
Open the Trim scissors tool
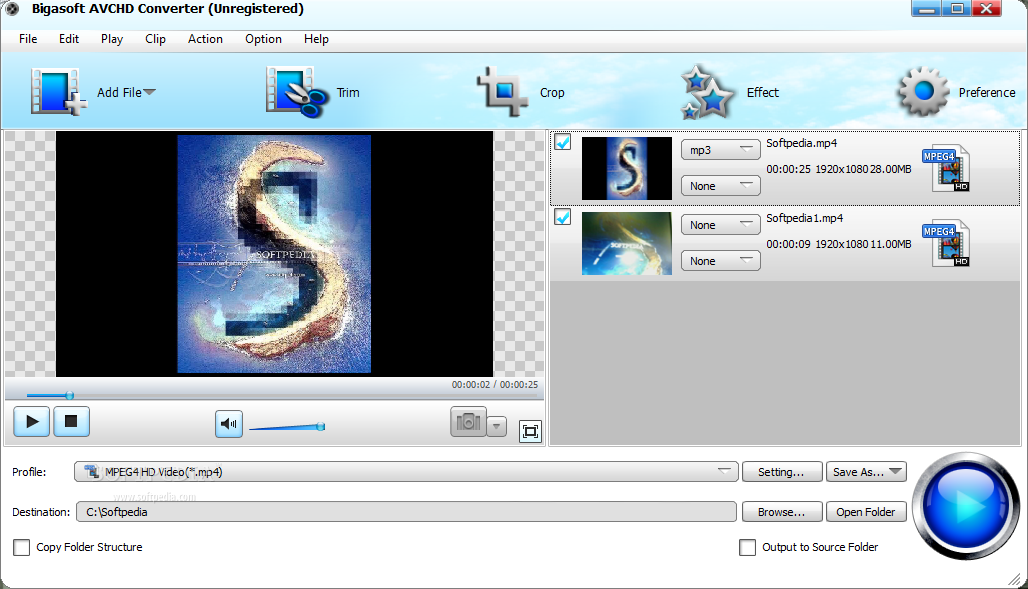pos(296,92)
